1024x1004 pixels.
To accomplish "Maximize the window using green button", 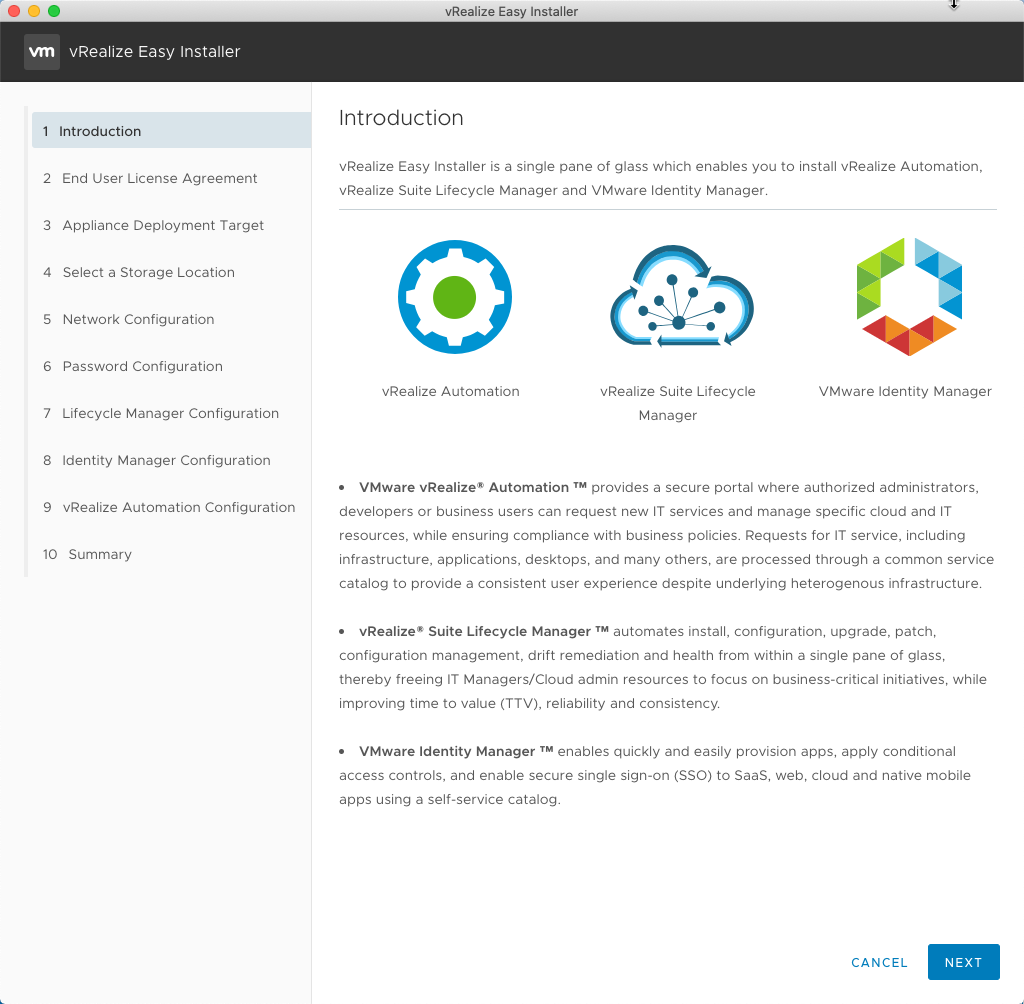I will [54, 11].
